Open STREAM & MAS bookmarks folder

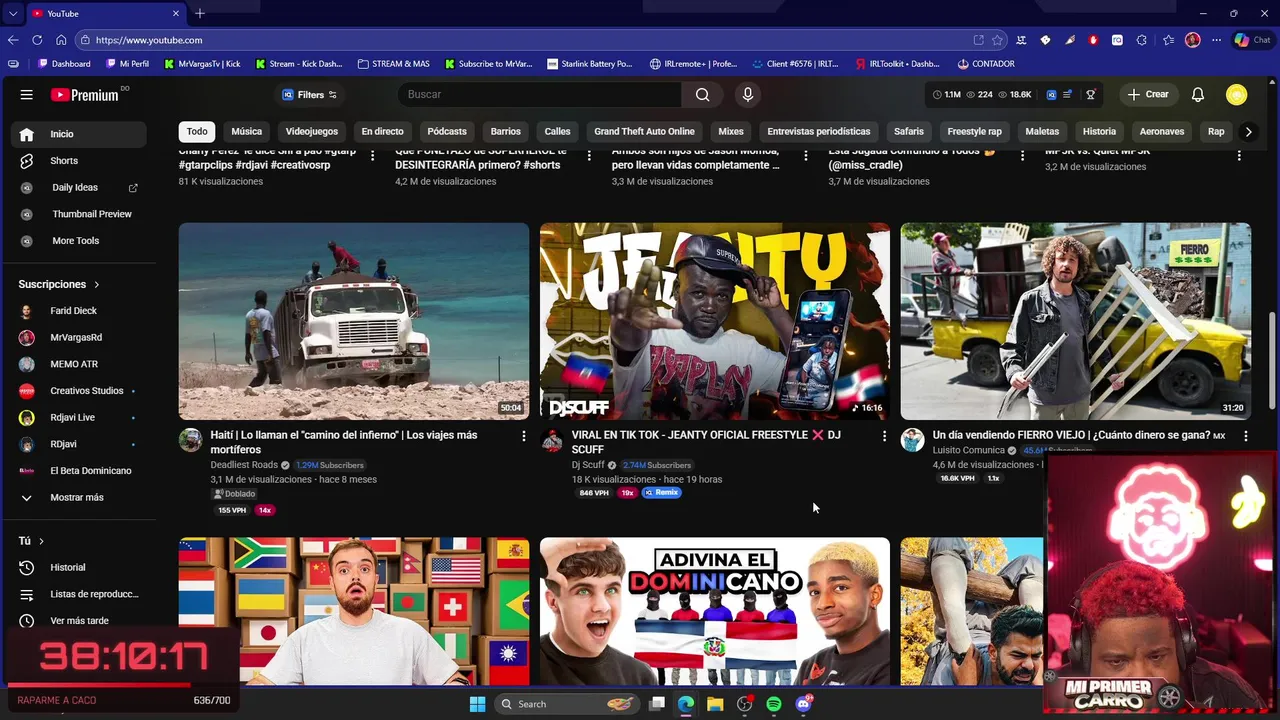pyautogui.click(x=393, y=64)
